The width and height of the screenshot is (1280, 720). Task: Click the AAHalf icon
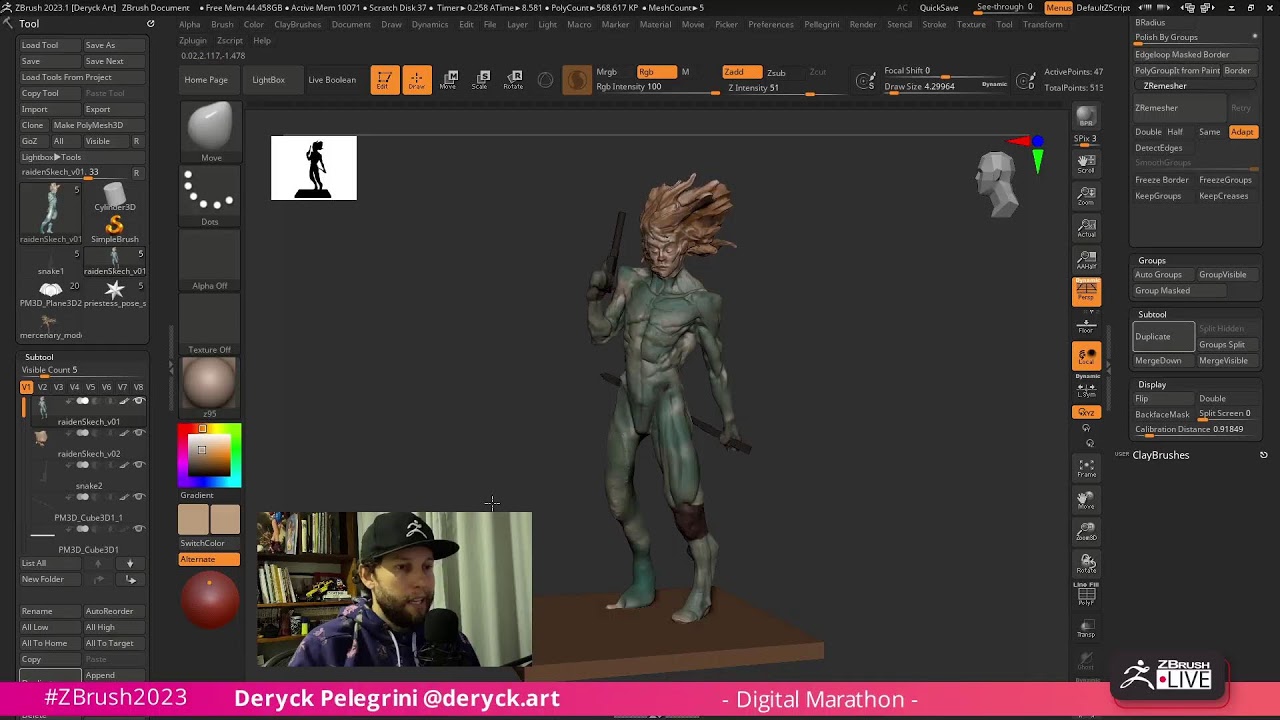pos(1086,261)
